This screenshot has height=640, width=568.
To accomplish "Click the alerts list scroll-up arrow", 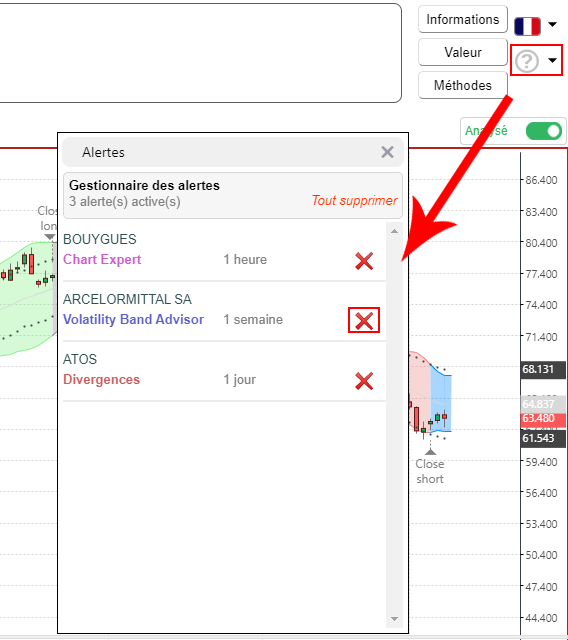I will pos(394,231).
